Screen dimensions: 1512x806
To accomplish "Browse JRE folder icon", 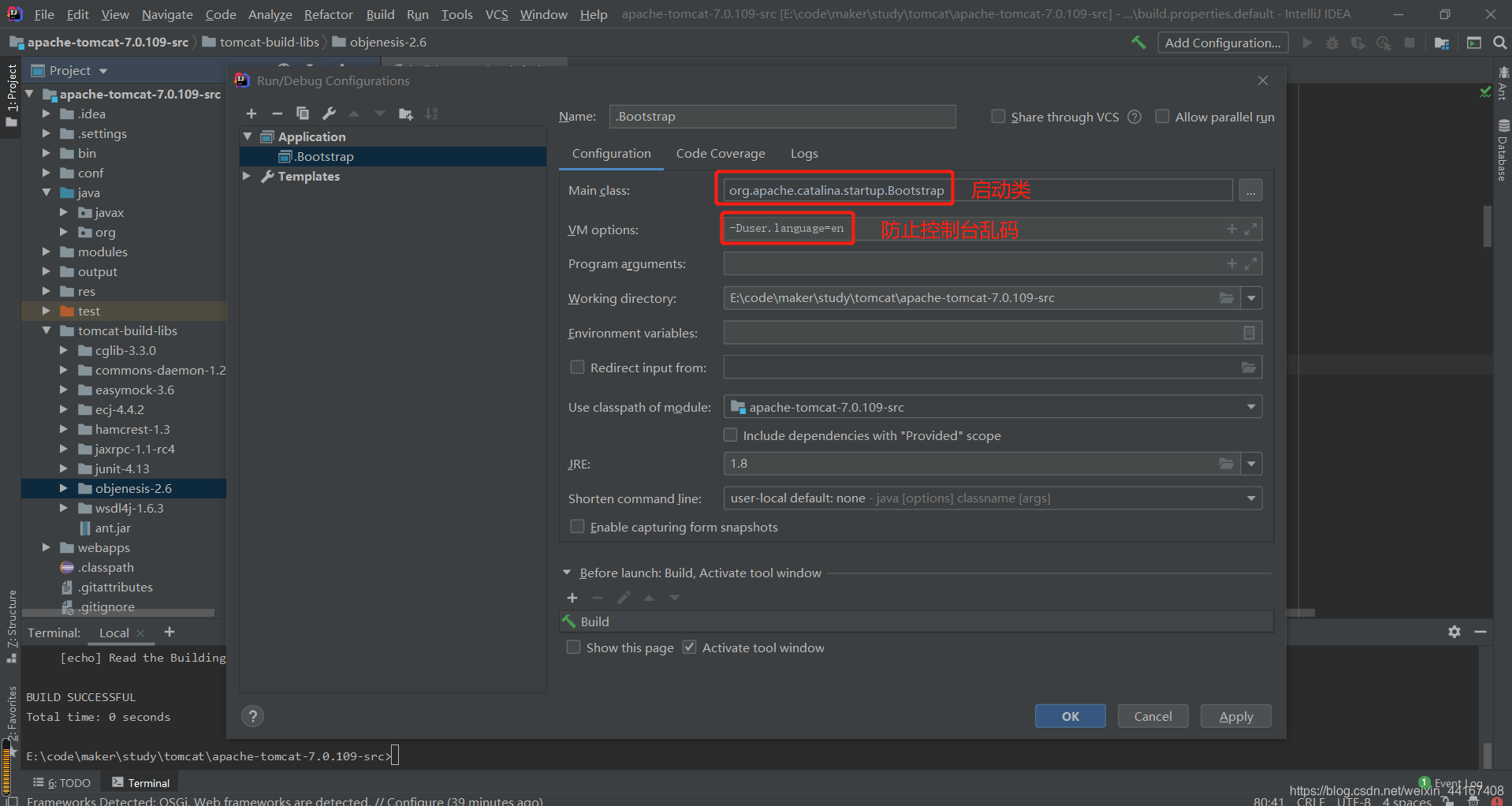I will coord(1227,464).
